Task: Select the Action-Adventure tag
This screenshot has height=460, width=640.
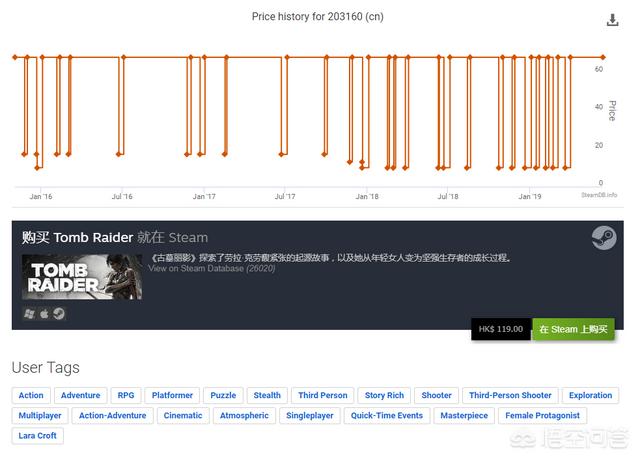Action: click(x=113, y=416)
